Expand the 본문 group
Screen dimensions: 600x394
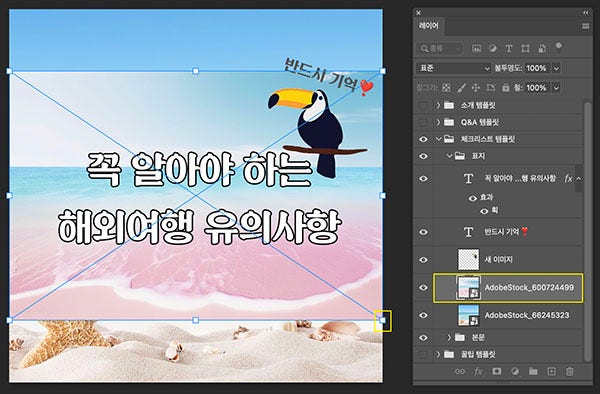[450, 338]
